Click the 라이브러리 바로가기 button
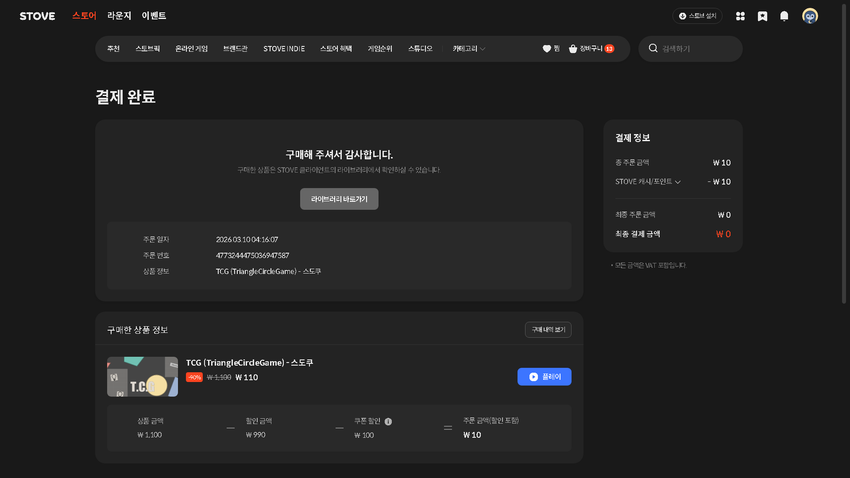The image size is (850, 478). click(339, 199)
